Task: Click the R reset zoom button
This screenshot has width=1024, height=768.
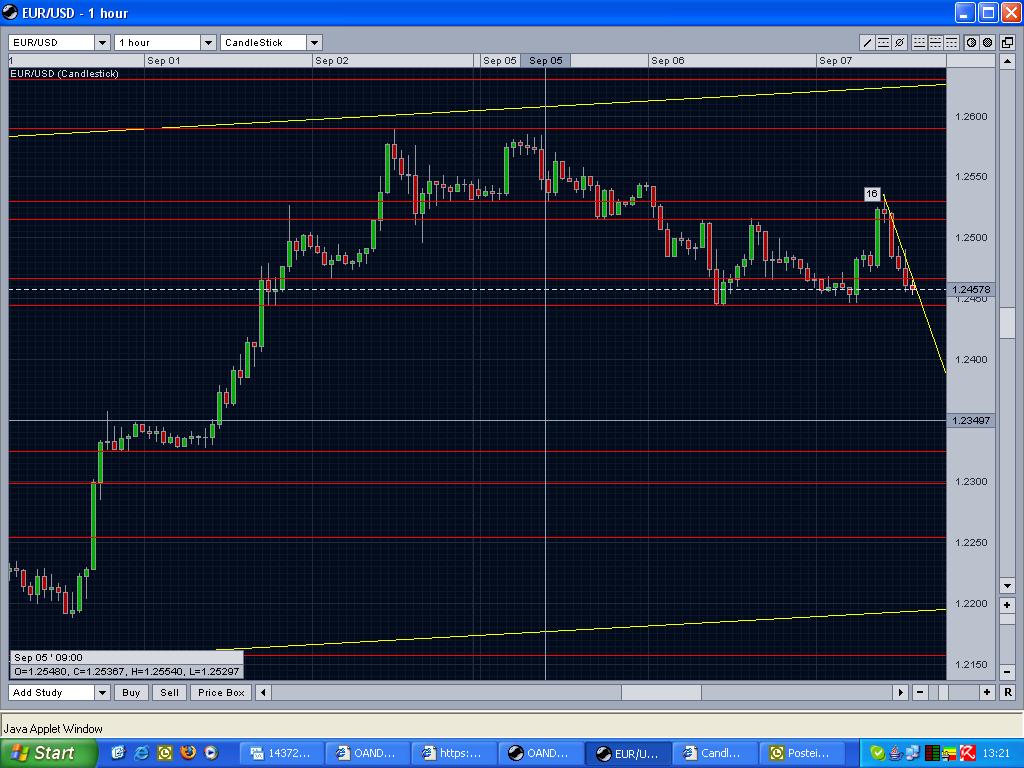Action: [x=1008, y=692]
